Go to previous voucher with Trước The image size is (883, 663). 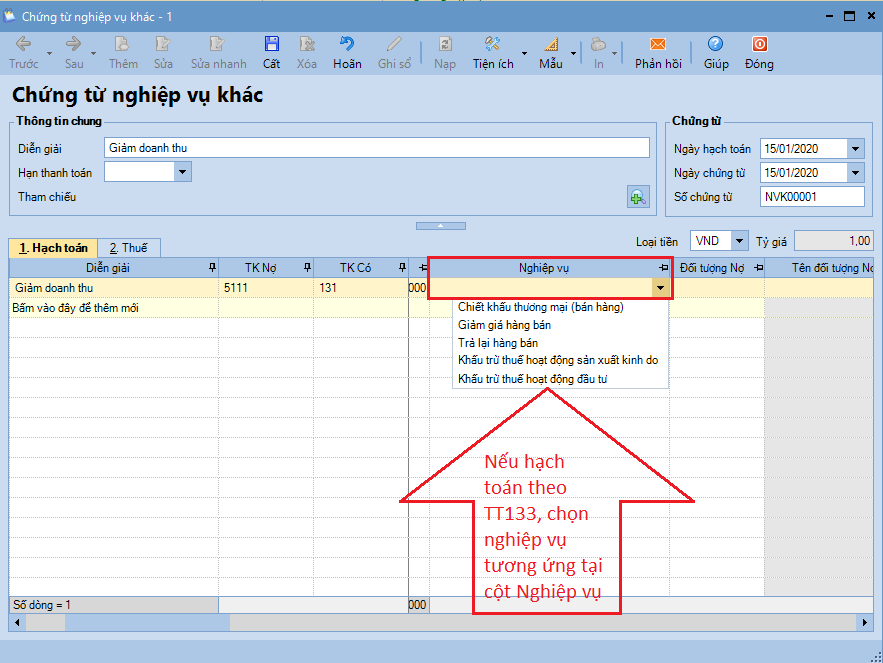(x=24, y=52)
